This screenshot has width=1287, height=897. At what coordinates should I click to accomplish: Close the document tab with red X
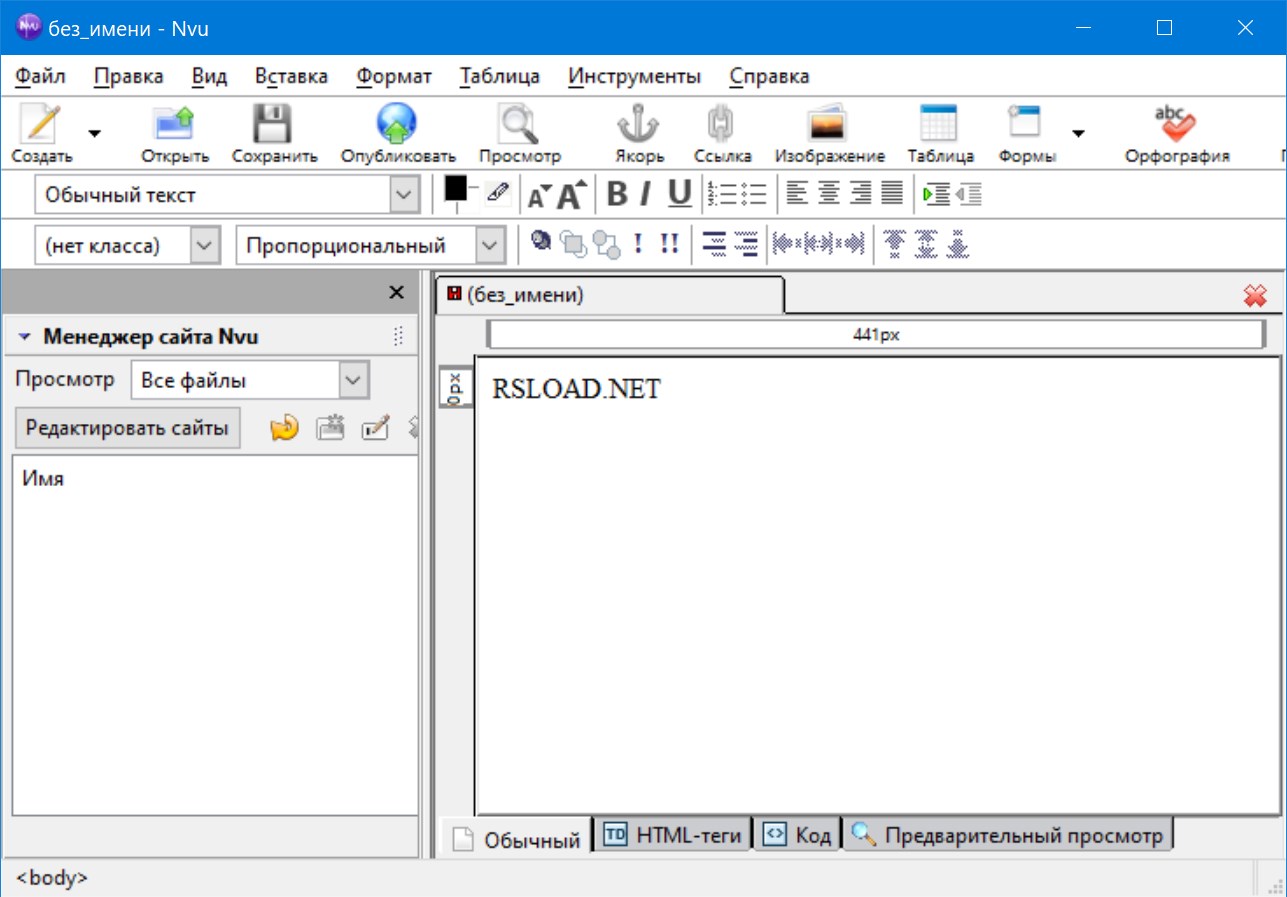pyautogui.click(x=1254, y=295)
